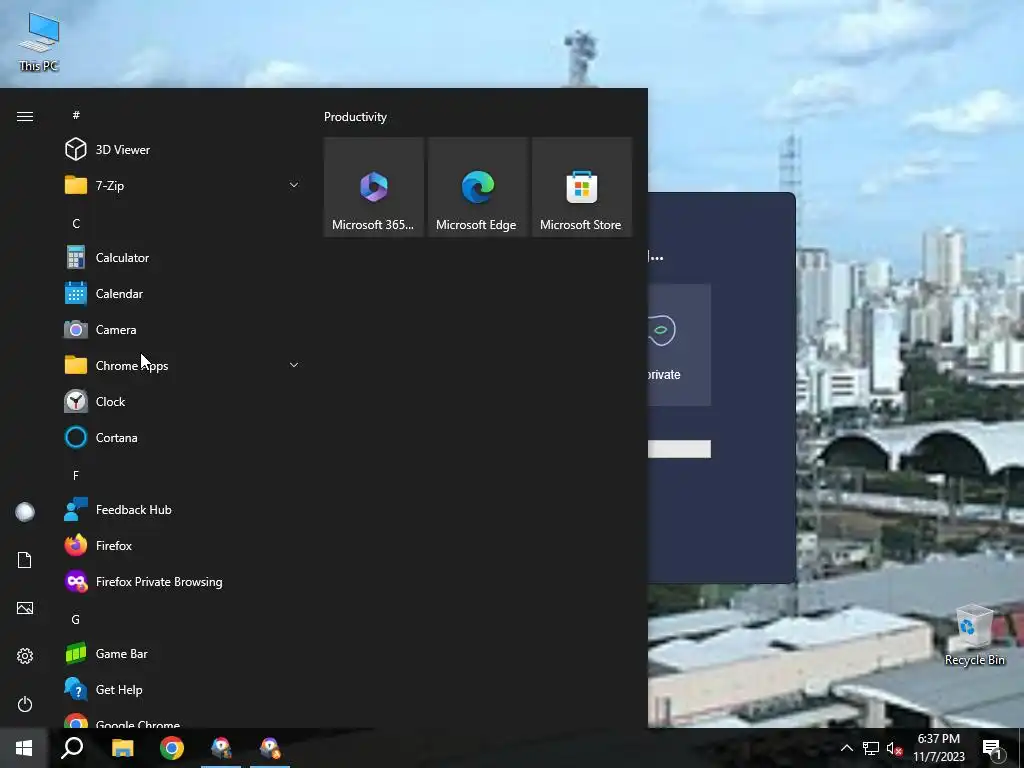Expand the 7-Zip folder chevron
The height and width of the screenshot is (768, 1024).
point(294,185)
